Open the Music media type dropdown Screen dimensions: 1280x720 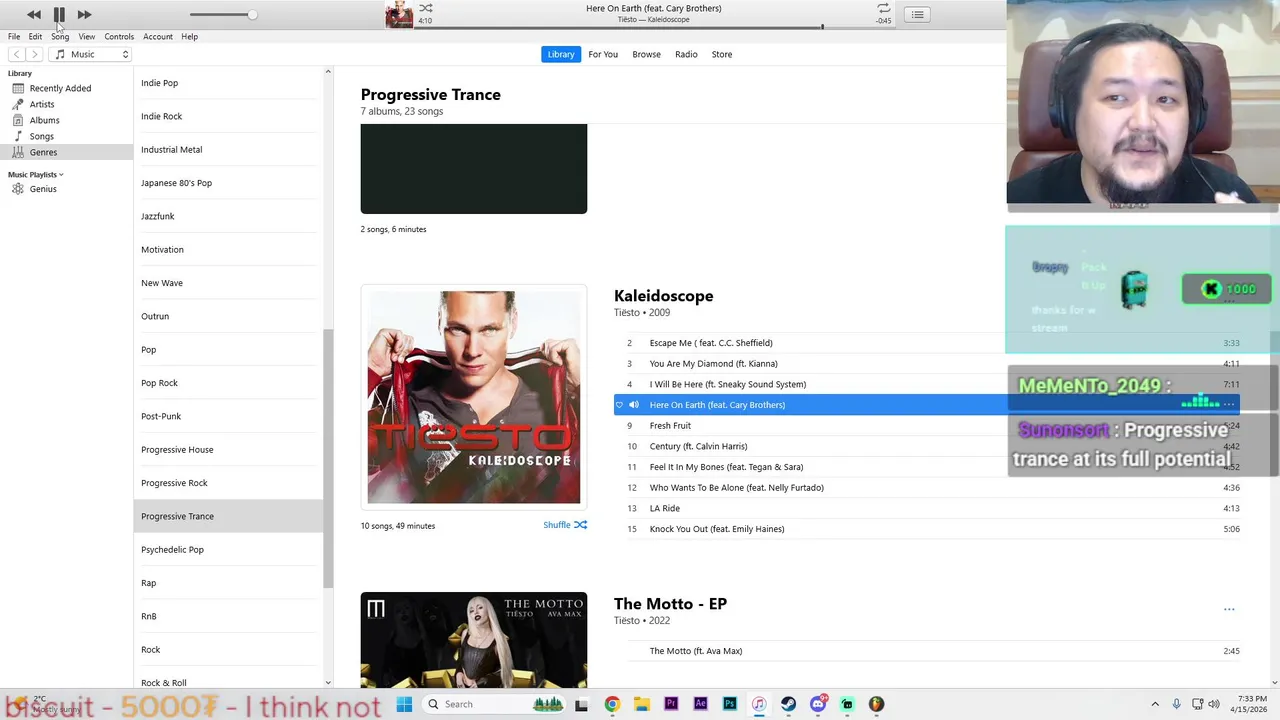(92, 54)
